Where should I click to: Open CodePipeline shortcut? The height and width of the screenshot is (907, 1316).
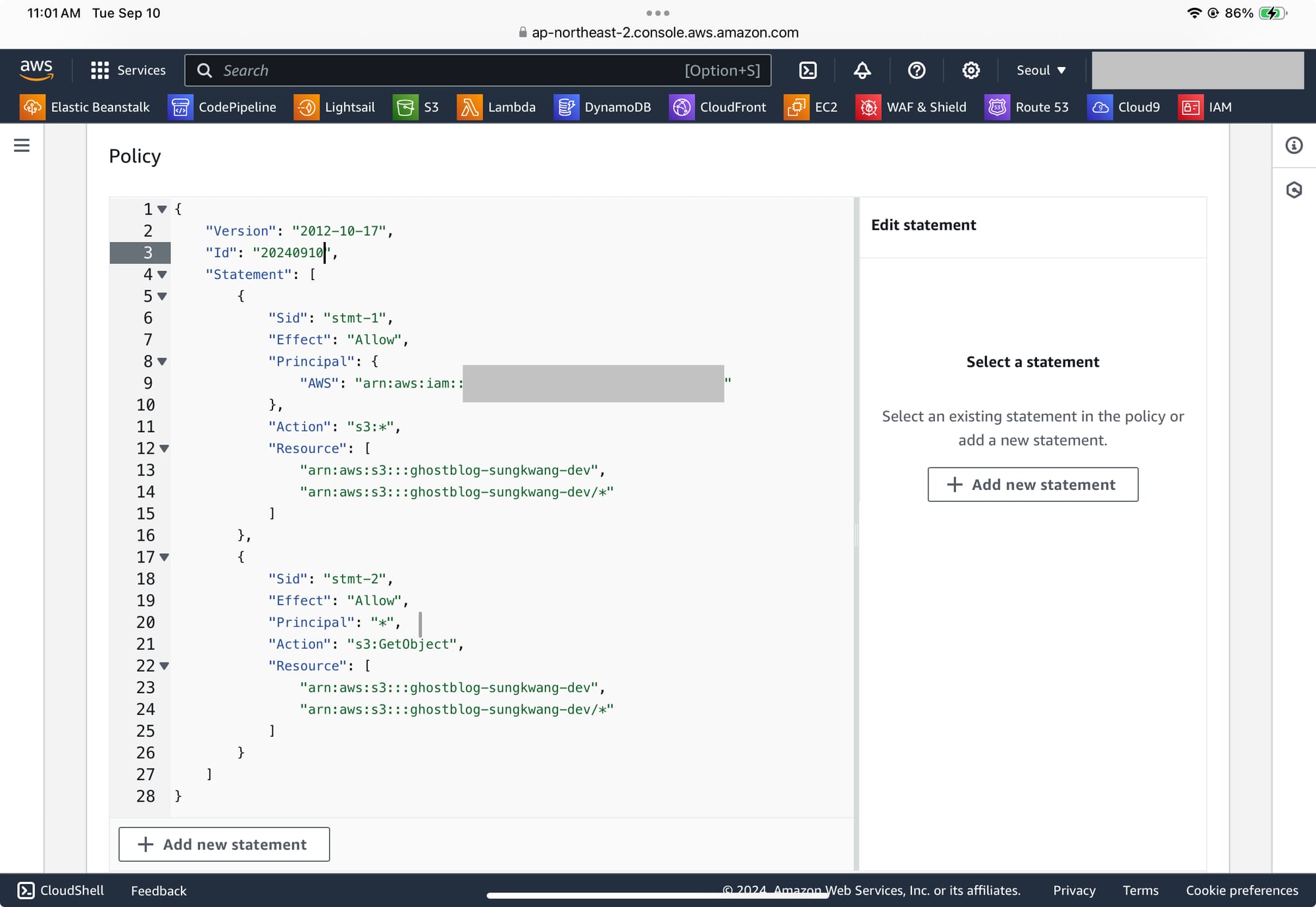pyautogui.click(x=222, y=107)
